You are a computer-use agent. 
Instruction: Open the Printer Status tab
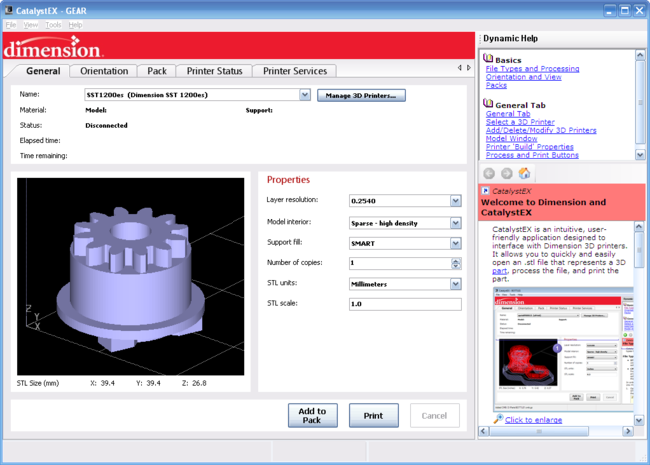point(214,71)
